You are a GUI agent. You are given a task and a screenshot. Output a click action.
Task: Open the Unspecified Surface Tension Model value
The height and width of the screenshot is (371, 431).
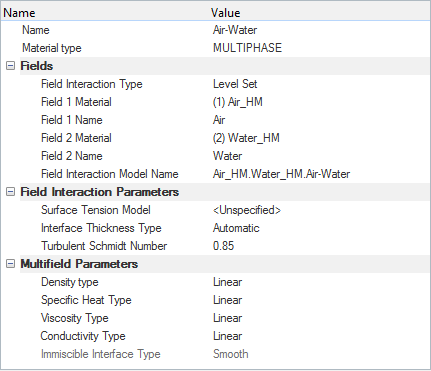tap(247, 210)
